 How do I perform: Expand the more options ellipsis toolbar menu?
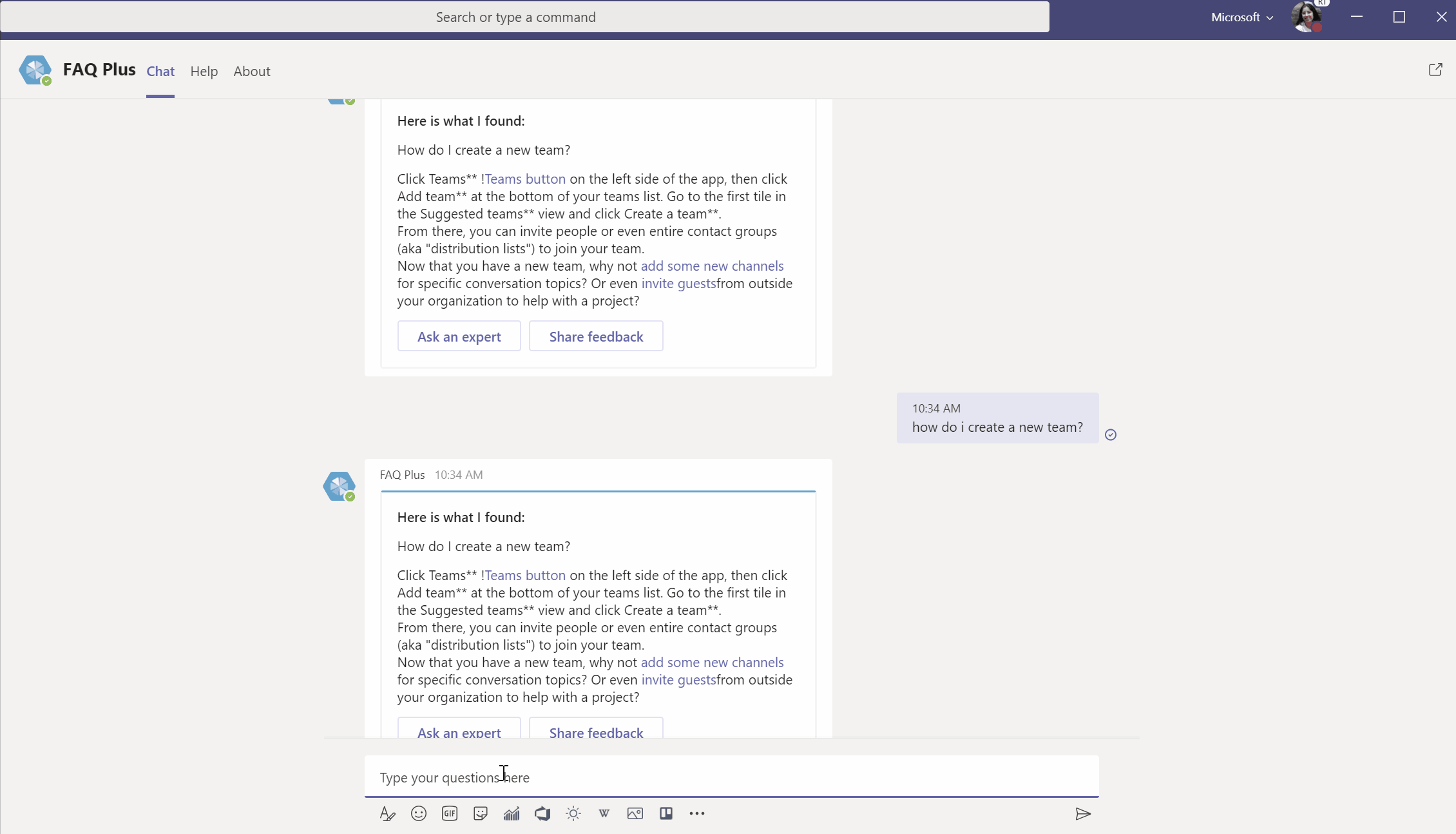click(696, 814)
